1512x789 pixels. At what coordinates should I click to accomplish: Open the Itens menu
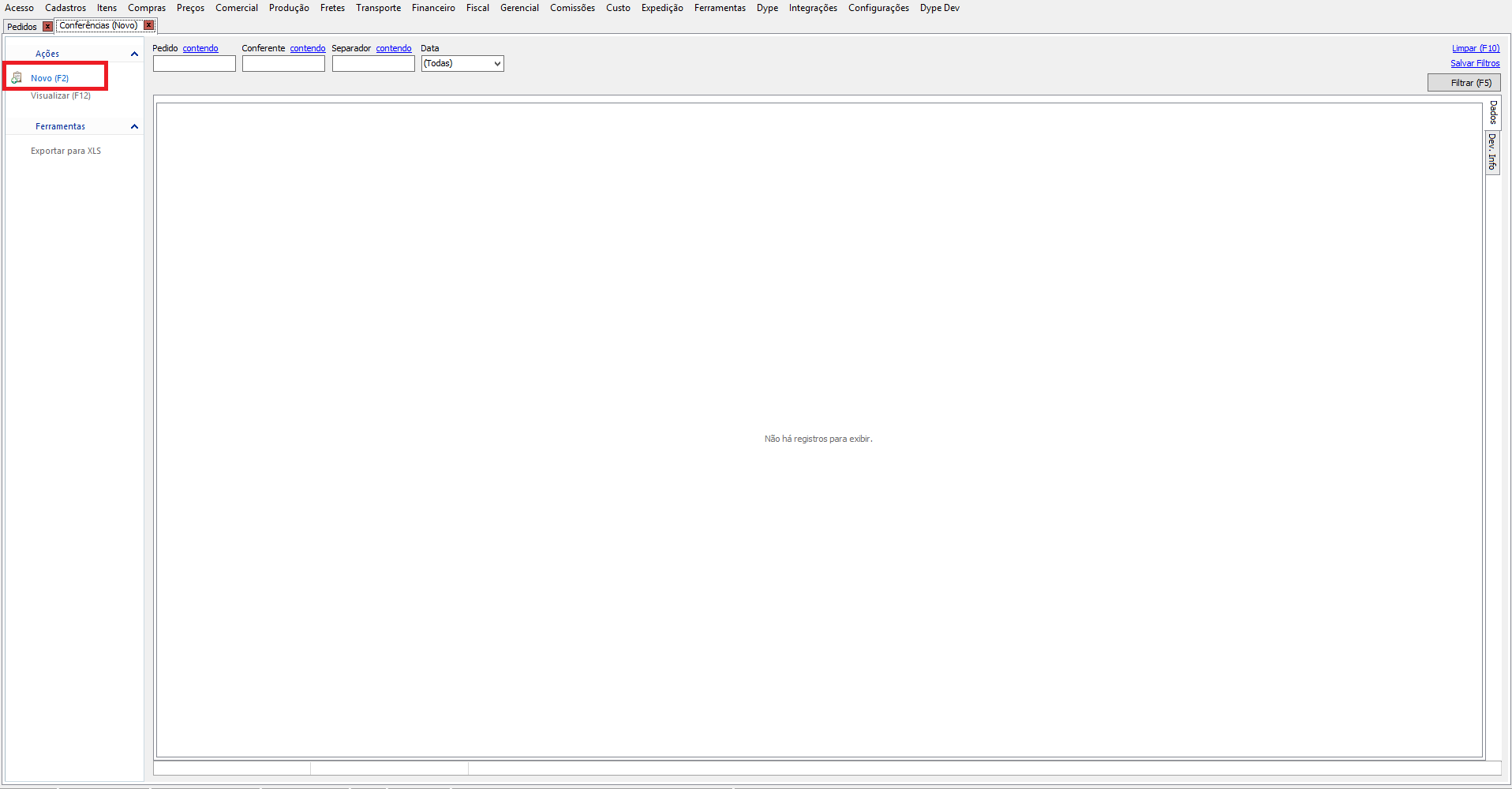click(107, 8)
